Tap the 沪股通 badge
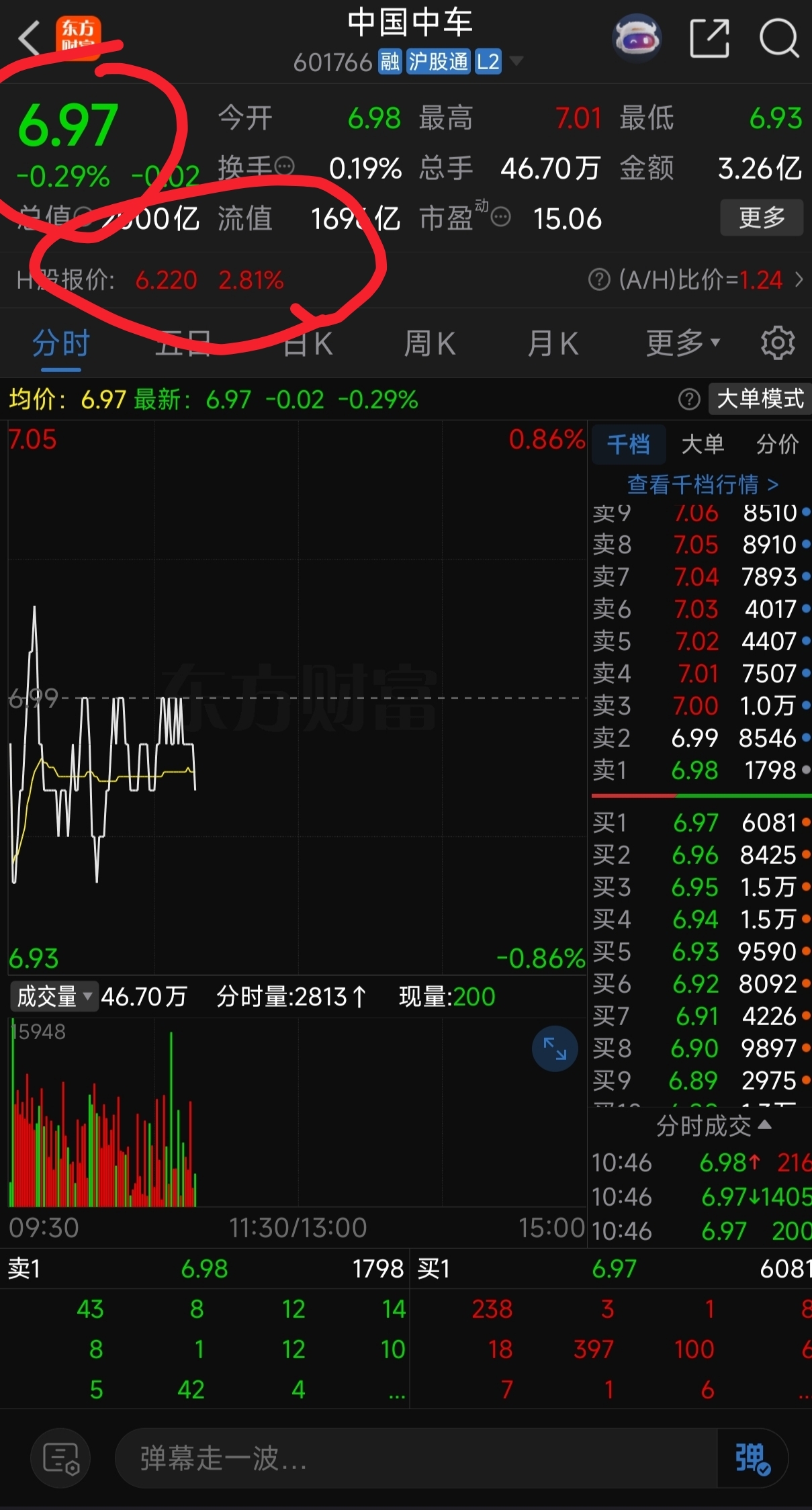Screen dimensions: 812x1510 click(438, 62)
